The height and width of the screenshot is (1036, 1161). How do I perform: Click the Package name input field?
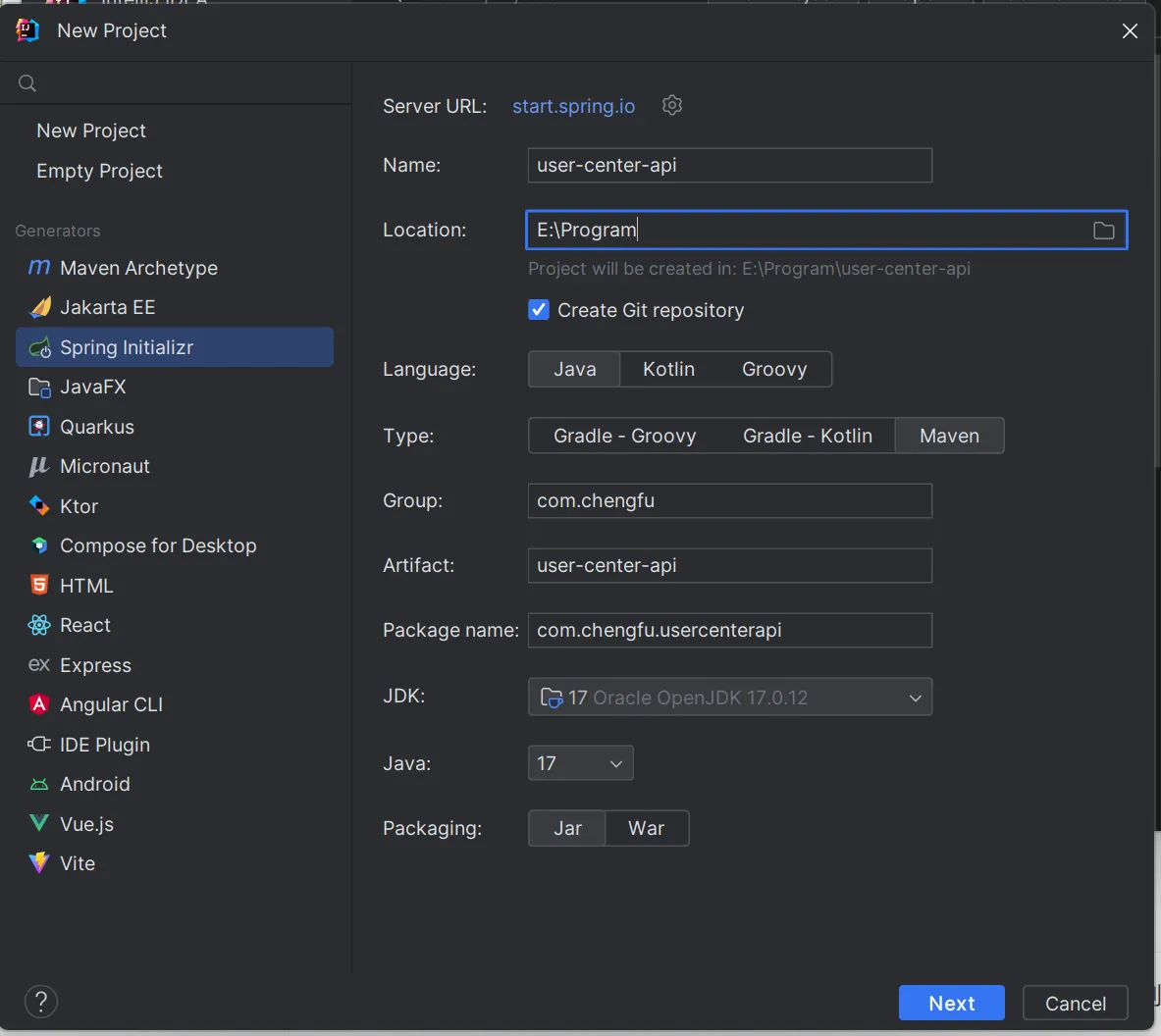pos(729,631)
